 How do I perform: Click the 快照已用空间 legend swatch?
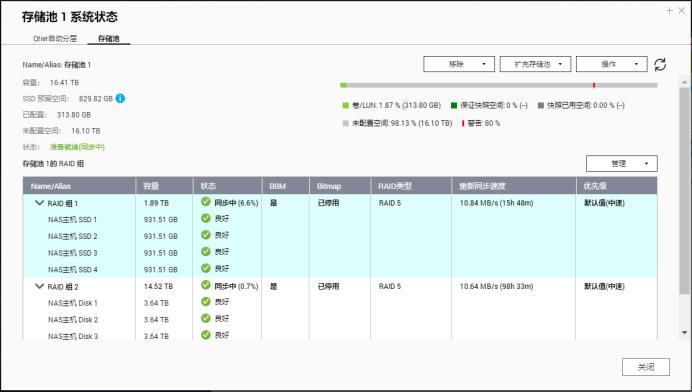coord(541,106)
